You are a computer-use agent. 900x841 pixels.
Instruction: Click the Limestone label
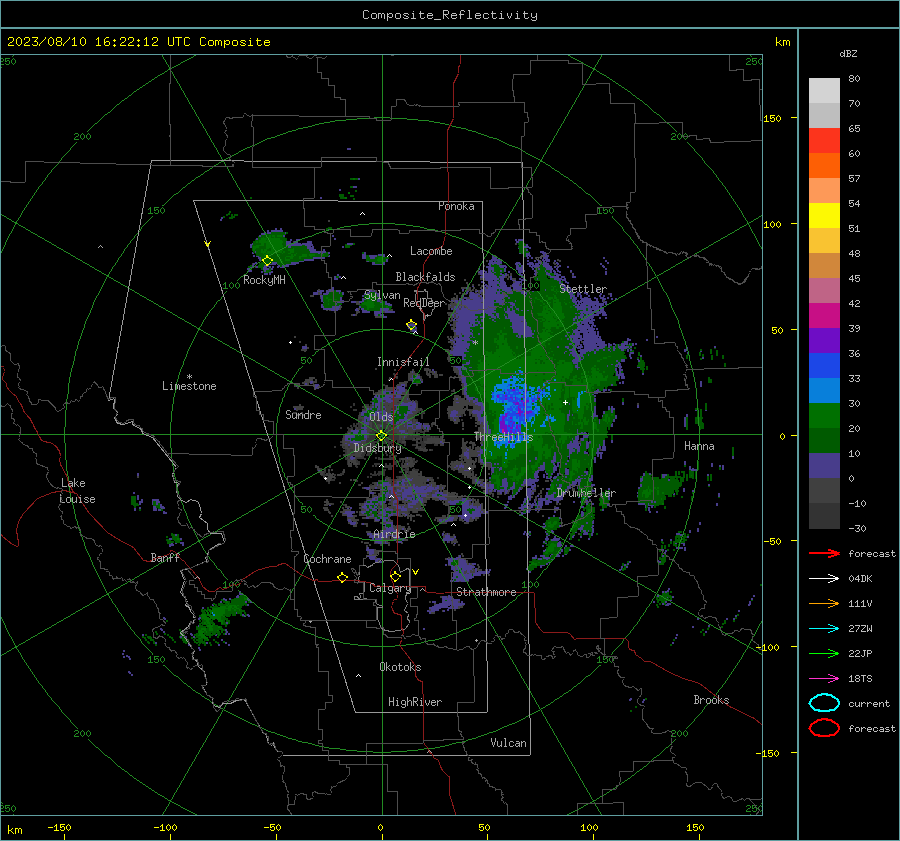[x=189, y=386]
